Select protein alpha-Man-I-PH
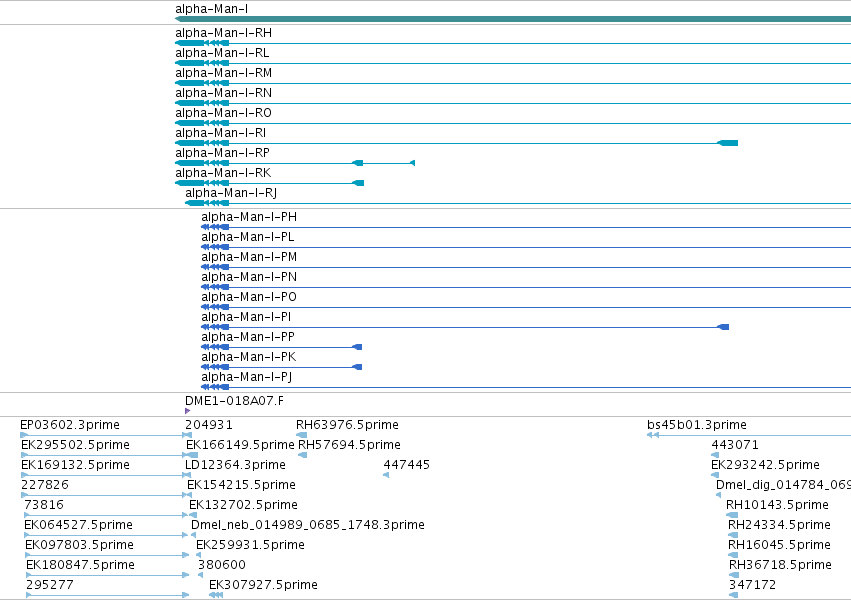 pos(249,218)
